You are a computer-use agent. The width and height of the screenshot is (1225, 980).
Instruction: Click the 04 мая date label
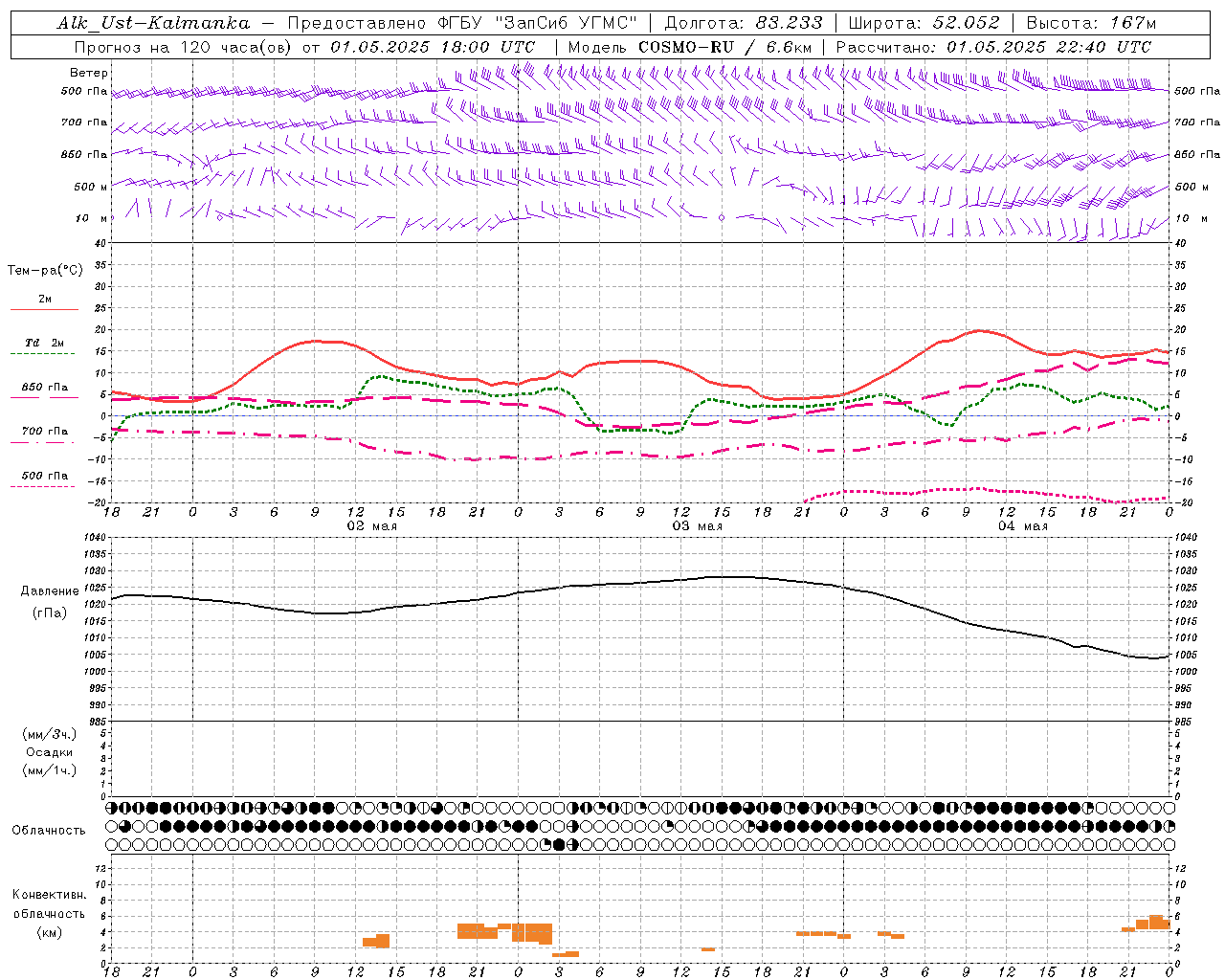click(x=1022, y=526)
